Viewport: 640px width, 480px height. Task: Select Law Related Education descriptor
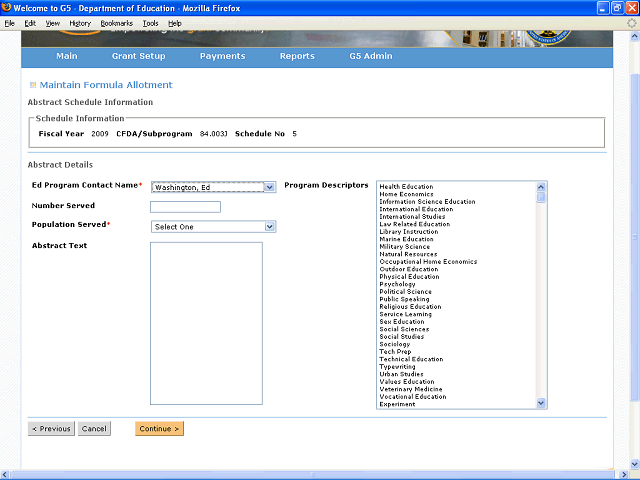tap(415, 224)
